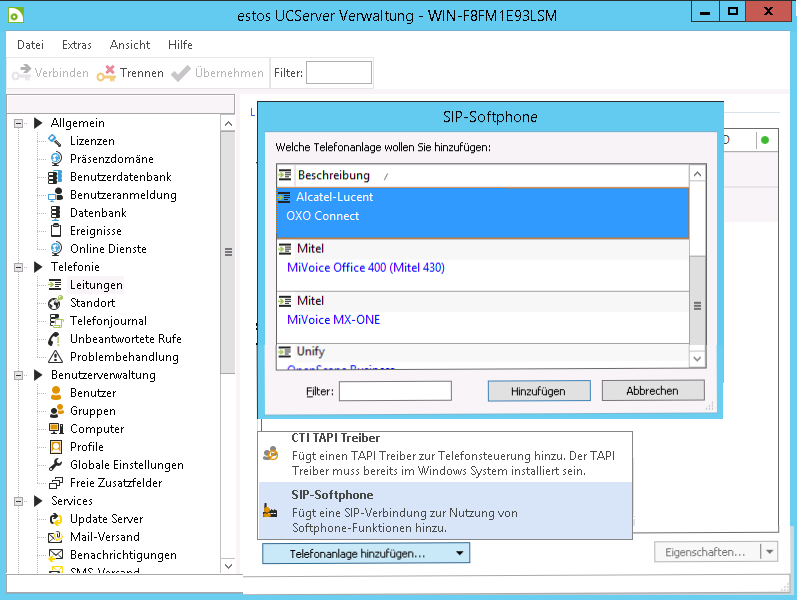Click the Mail-Versand envelope icon
The image size is (797, 600).
[55, 537]
